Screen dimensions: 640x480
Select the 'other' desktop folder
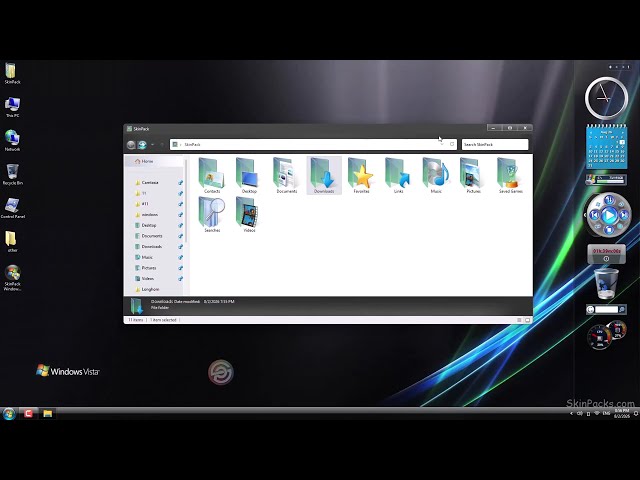click(11, 242)
